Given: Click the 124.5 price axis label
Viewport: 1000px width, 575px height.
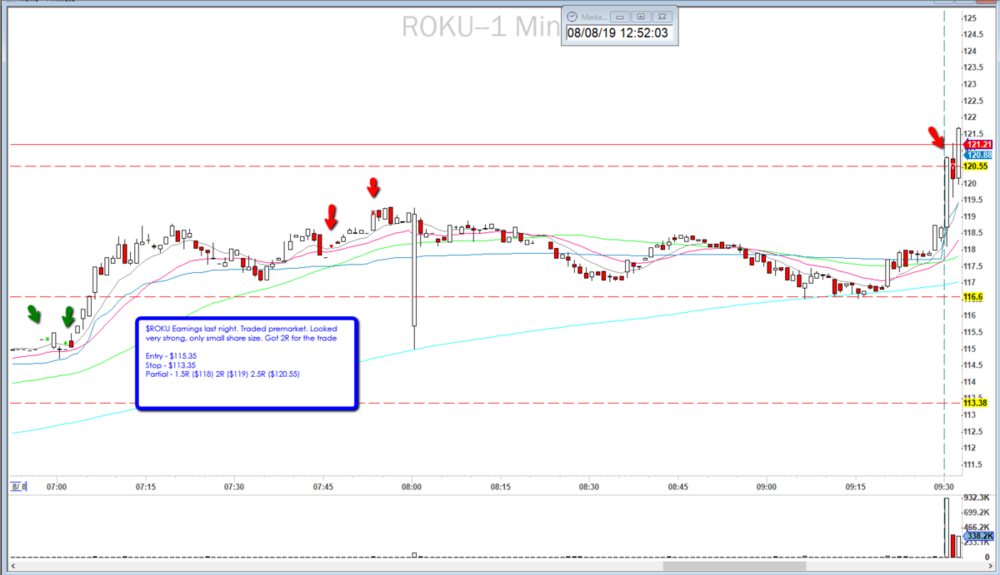Looking at the screenshot, I should (973, 34).
